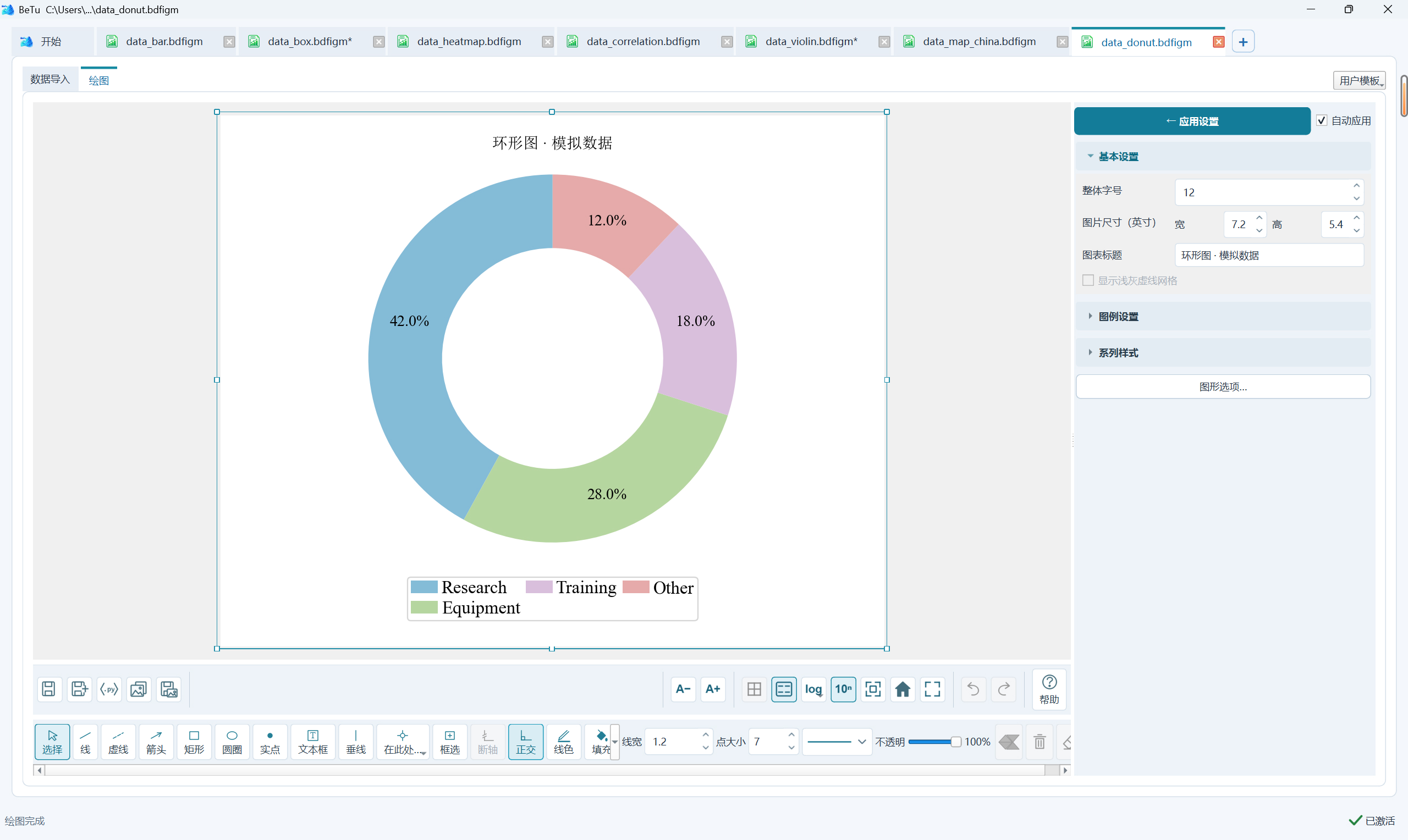Click the home reset view icon
The height and width of the screenshot is (840, 1408).
point(903,689)
